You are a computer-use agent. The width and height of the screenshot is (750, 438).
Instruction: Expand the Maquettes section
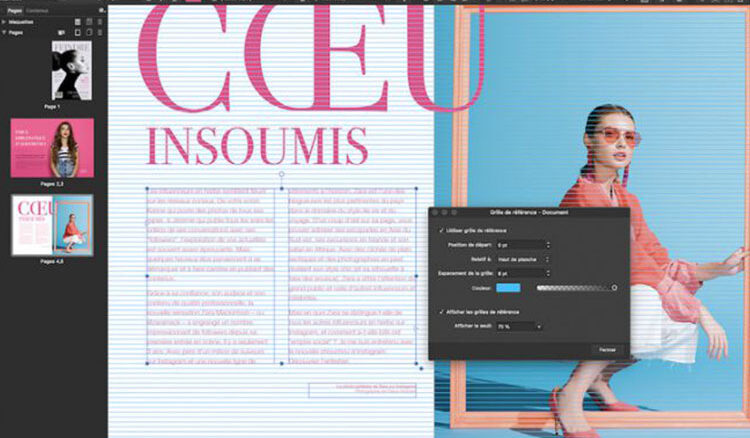click(x=5, y=20)
